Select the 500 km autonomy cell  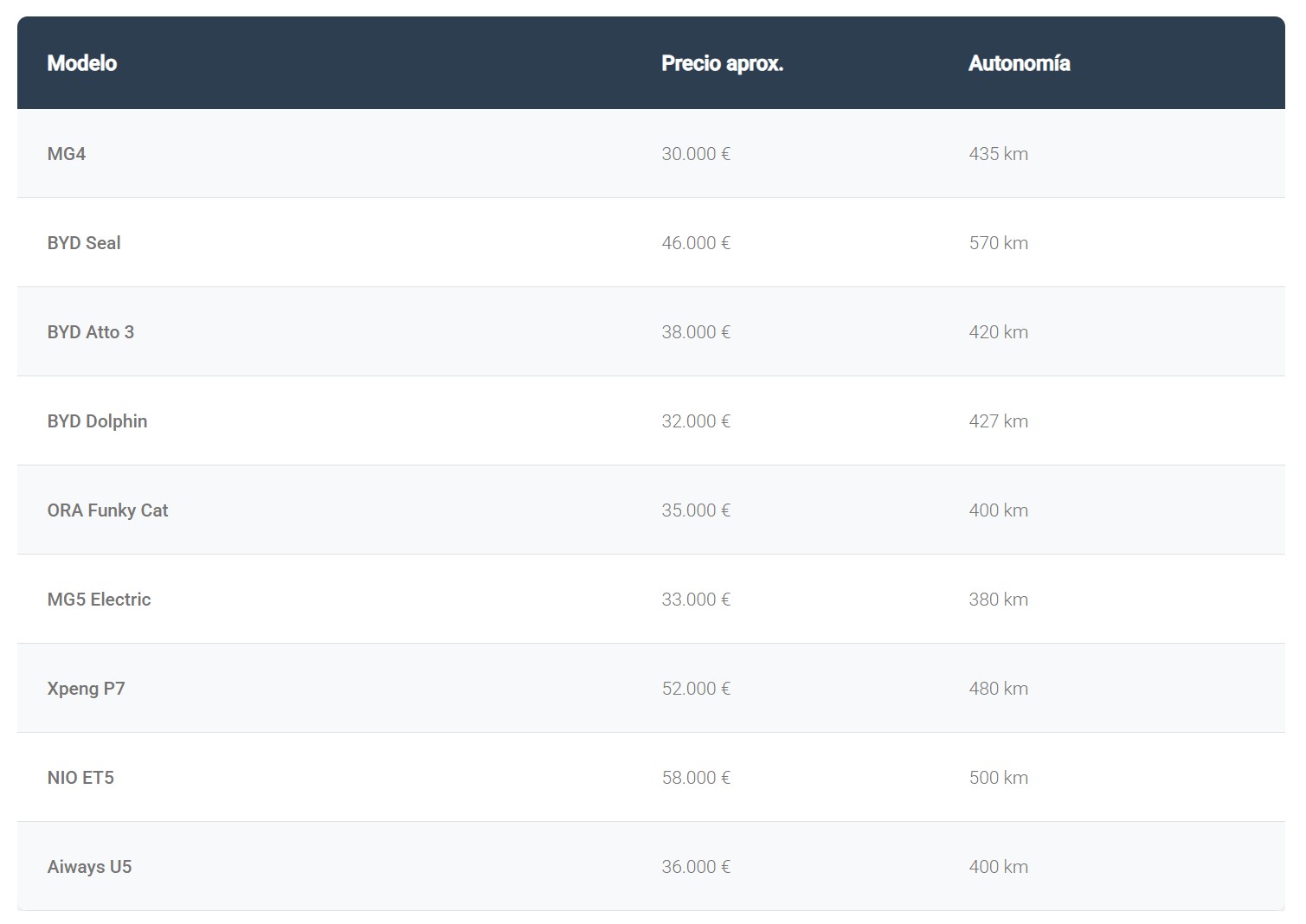pyautogui.click(x=998, y=778)
